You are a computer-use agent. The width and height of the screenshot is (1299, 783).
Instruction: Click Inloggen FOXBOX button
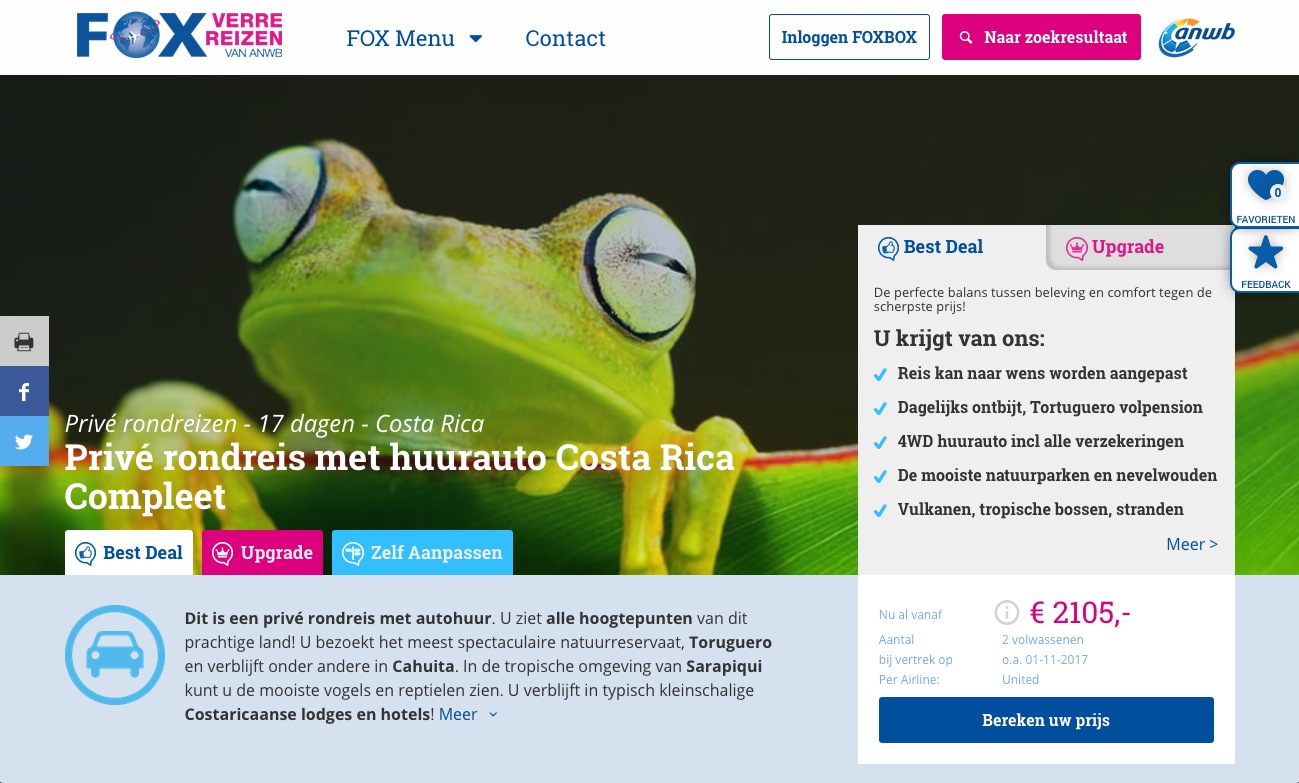849,37
